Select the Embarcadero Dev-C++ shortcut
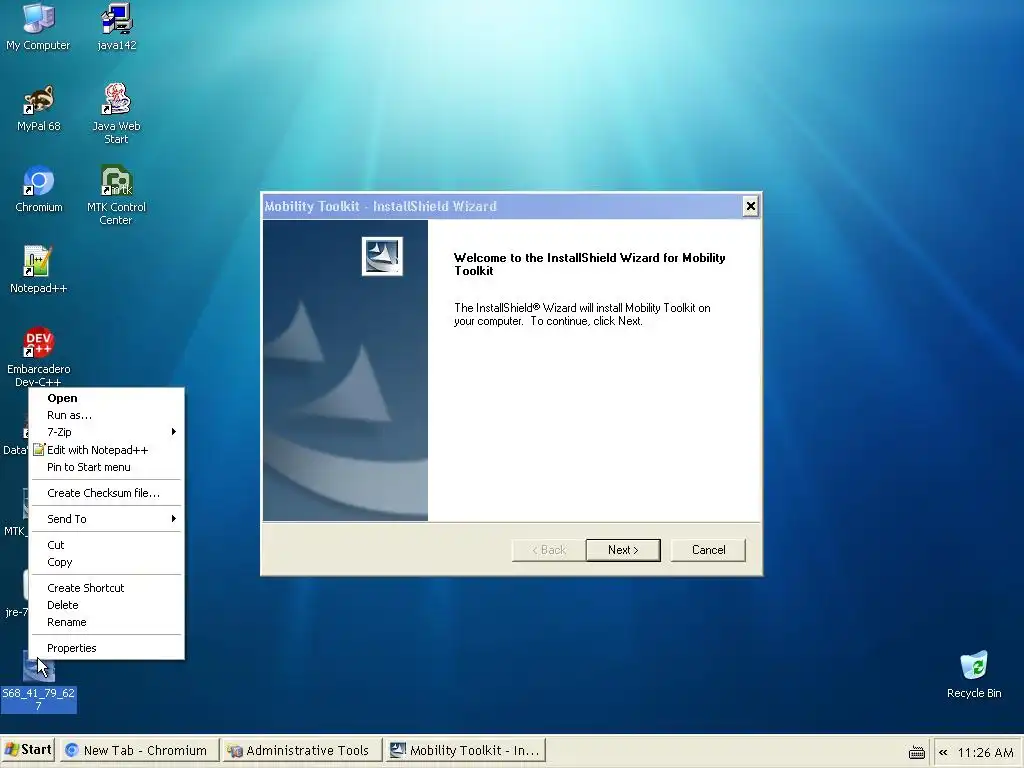Viewport: 1024px width, 768px height. click(x=39, y=356)
